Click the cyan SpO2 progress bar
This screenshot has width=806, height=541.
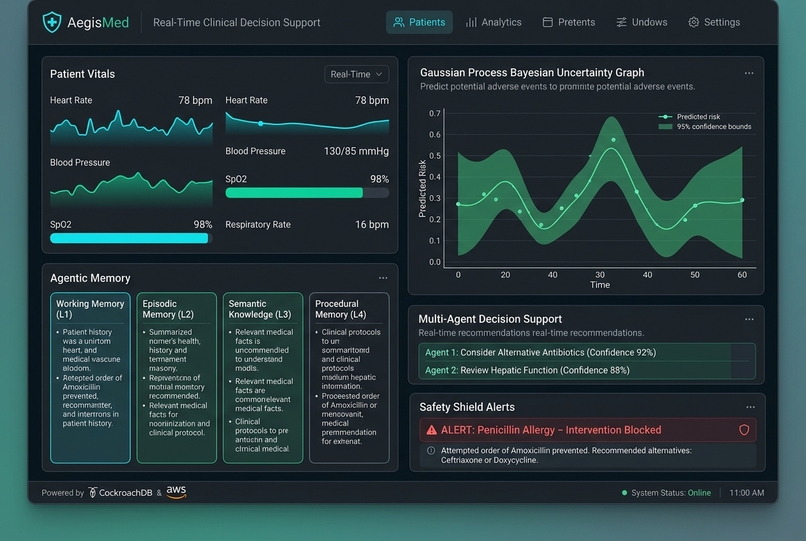pyautogui.click(x=129, y=238)
